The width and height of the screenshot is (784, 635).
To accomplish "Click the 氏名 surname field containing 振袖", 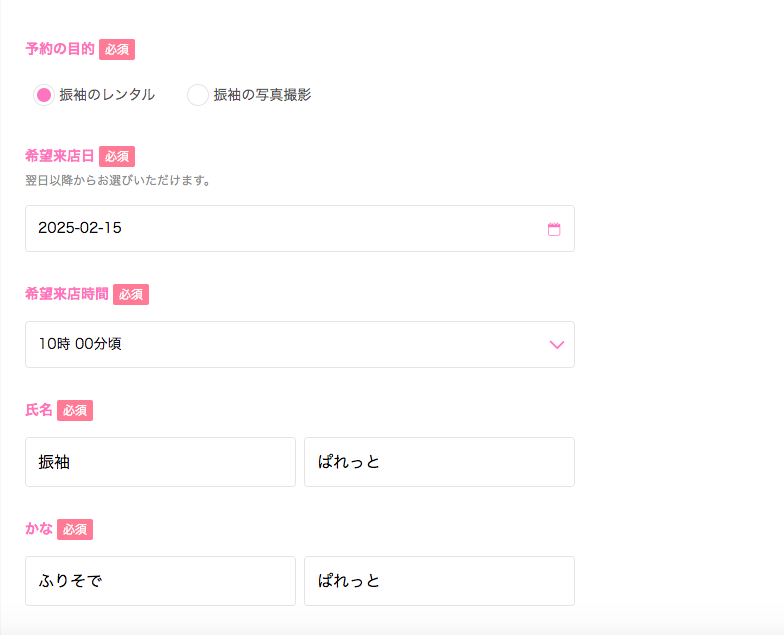I will (x=160, y=462).
